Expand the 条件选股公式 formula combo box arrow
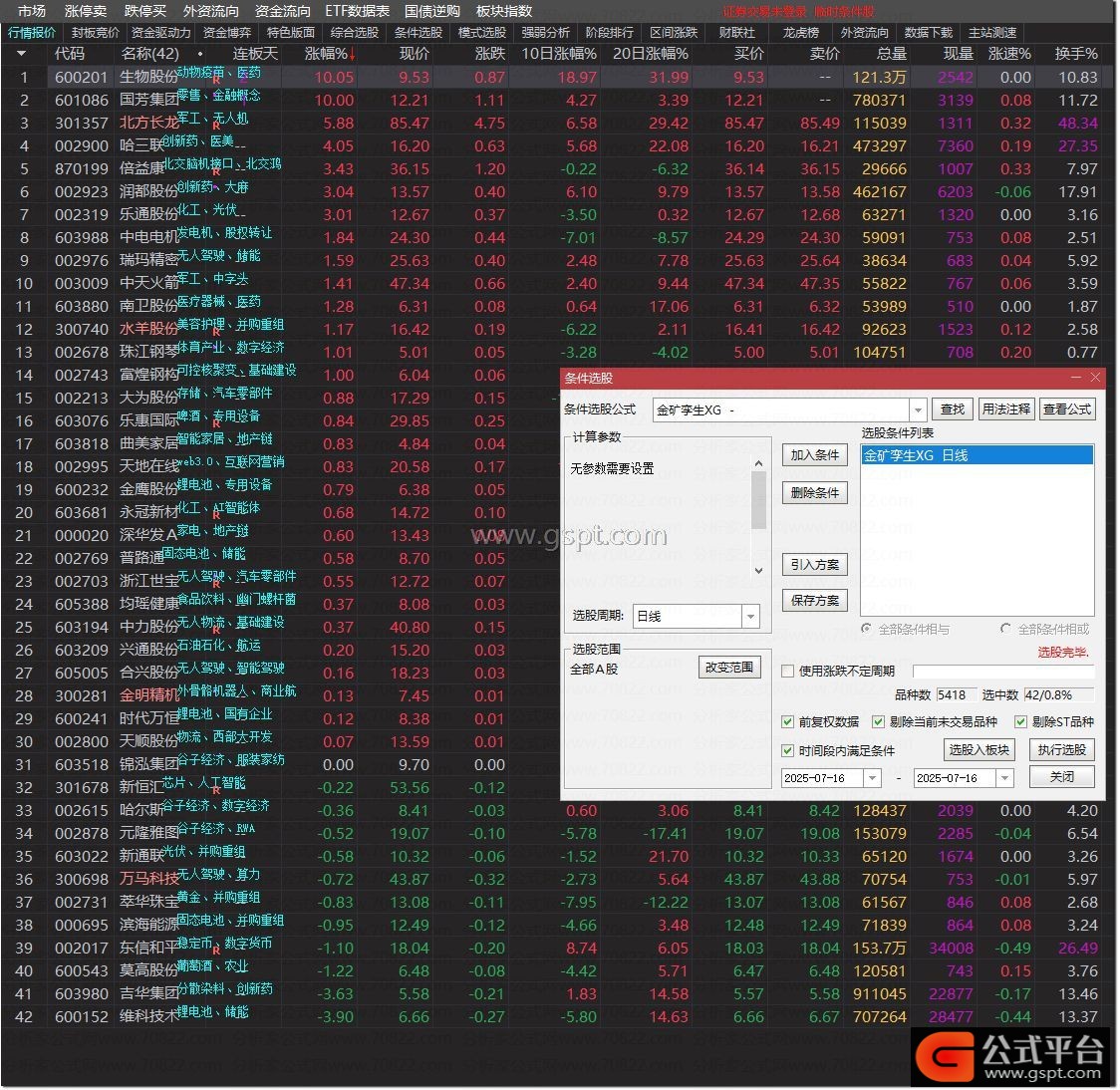Image resolution: width=1120 pixels, height=1090 pixels. 918,410
